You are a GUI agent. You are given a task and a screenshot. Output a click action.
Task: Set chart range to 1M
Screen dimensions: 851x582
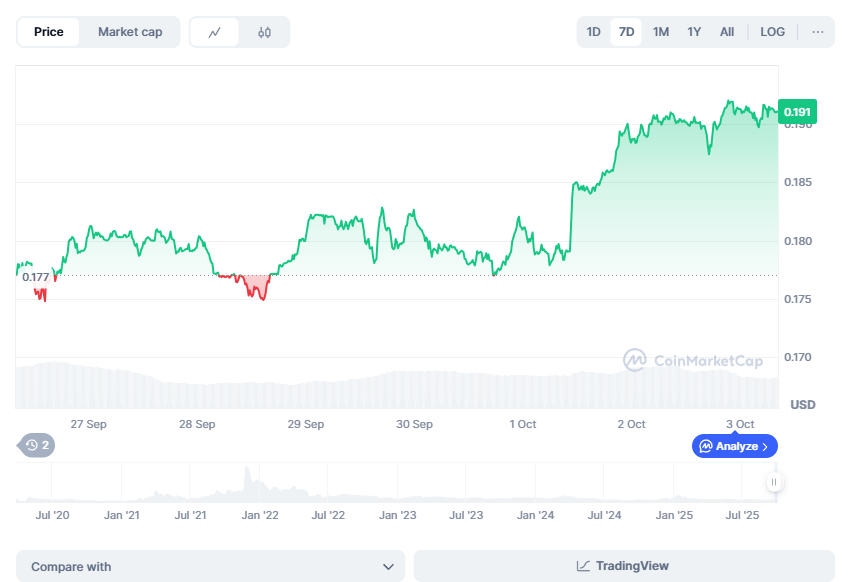point(661,32)
